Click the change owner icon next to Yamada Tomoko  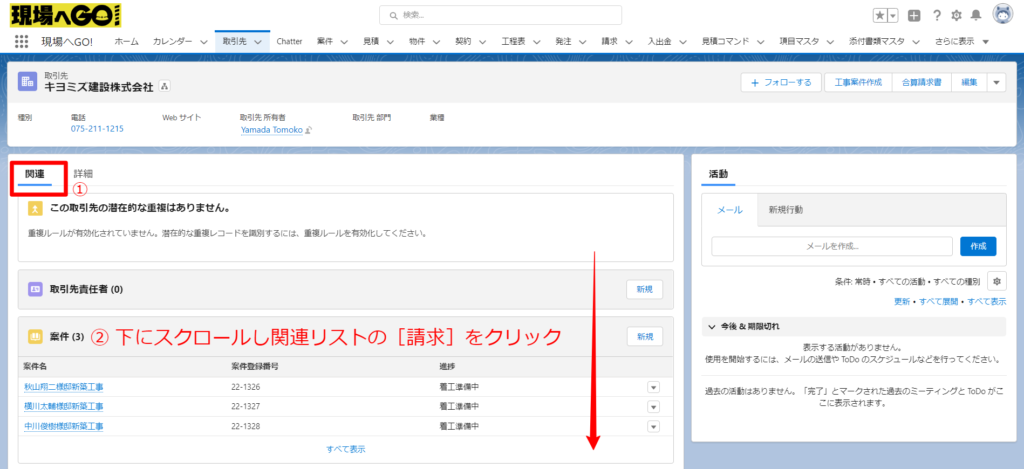309,130
